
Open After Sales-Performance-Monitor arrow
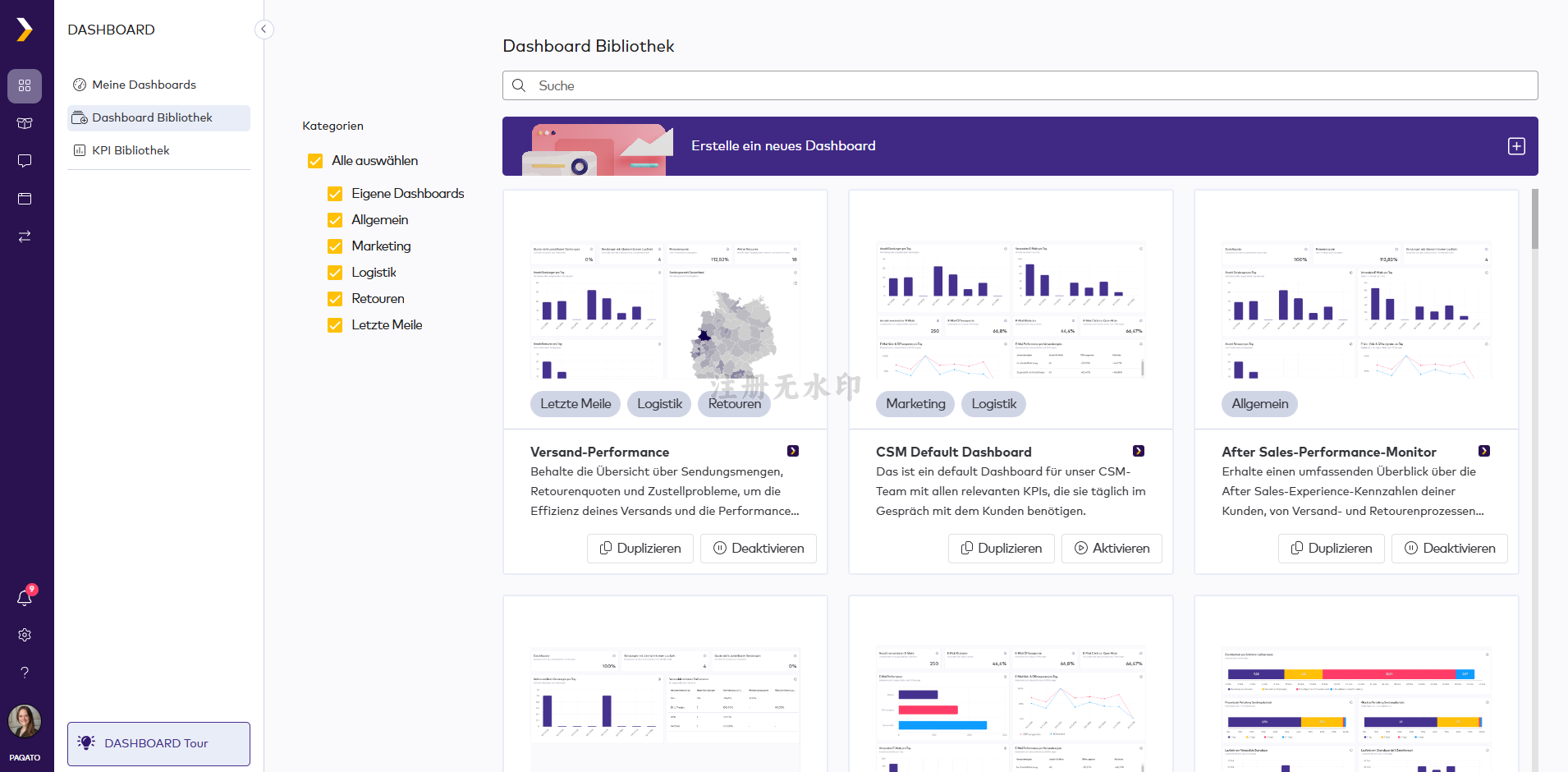[1484, 451]
